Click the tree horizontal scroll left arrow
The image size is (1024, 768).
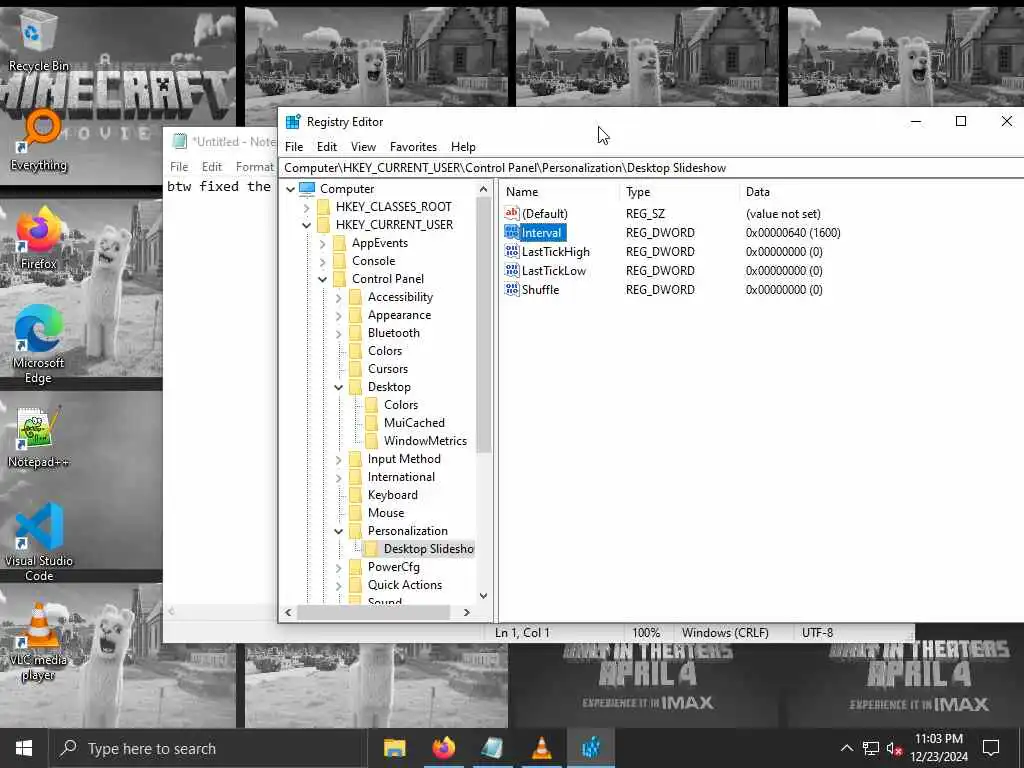coord(288,613)
